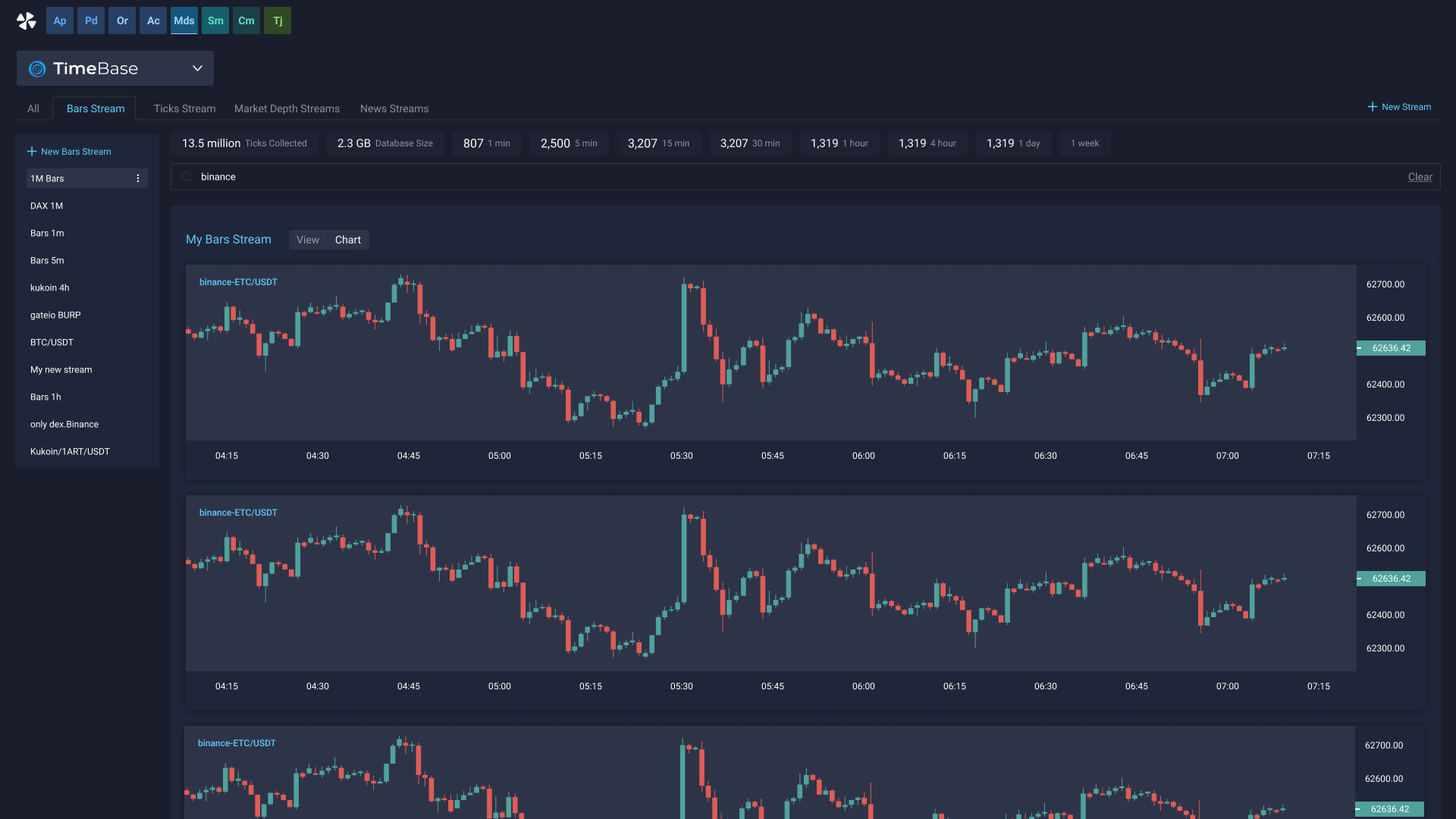Click the search magnifier icon

187,177
